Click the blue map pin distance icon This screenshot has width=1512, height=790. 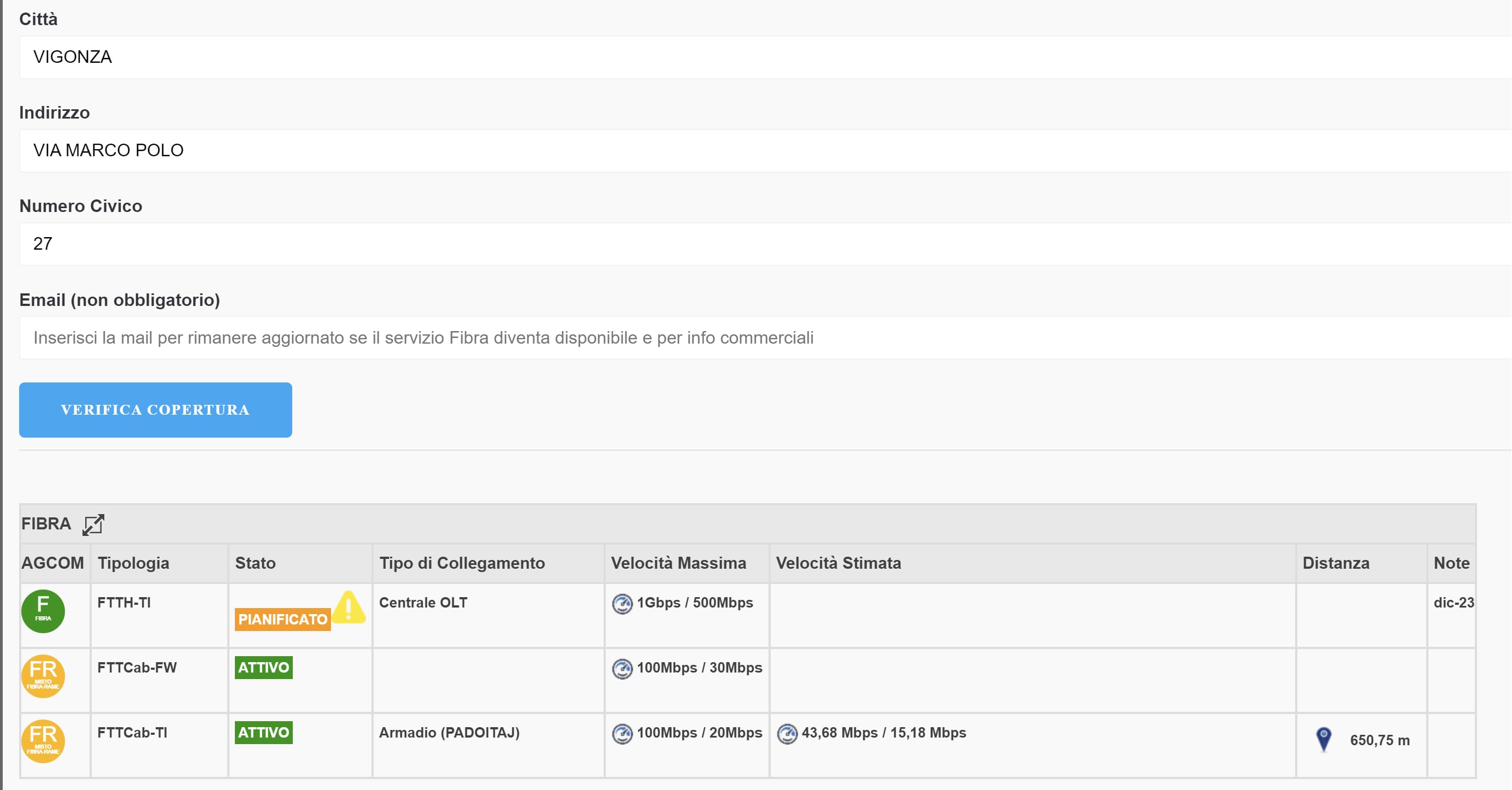1324,740
